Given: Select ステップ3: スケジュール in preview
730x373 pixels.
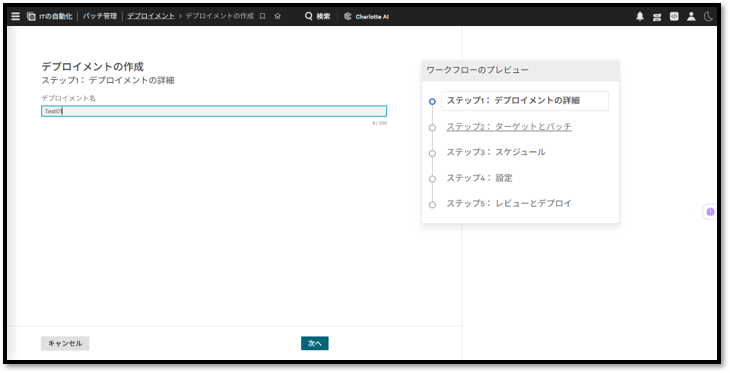Looking at the screenshot, I should coord(496,152).
